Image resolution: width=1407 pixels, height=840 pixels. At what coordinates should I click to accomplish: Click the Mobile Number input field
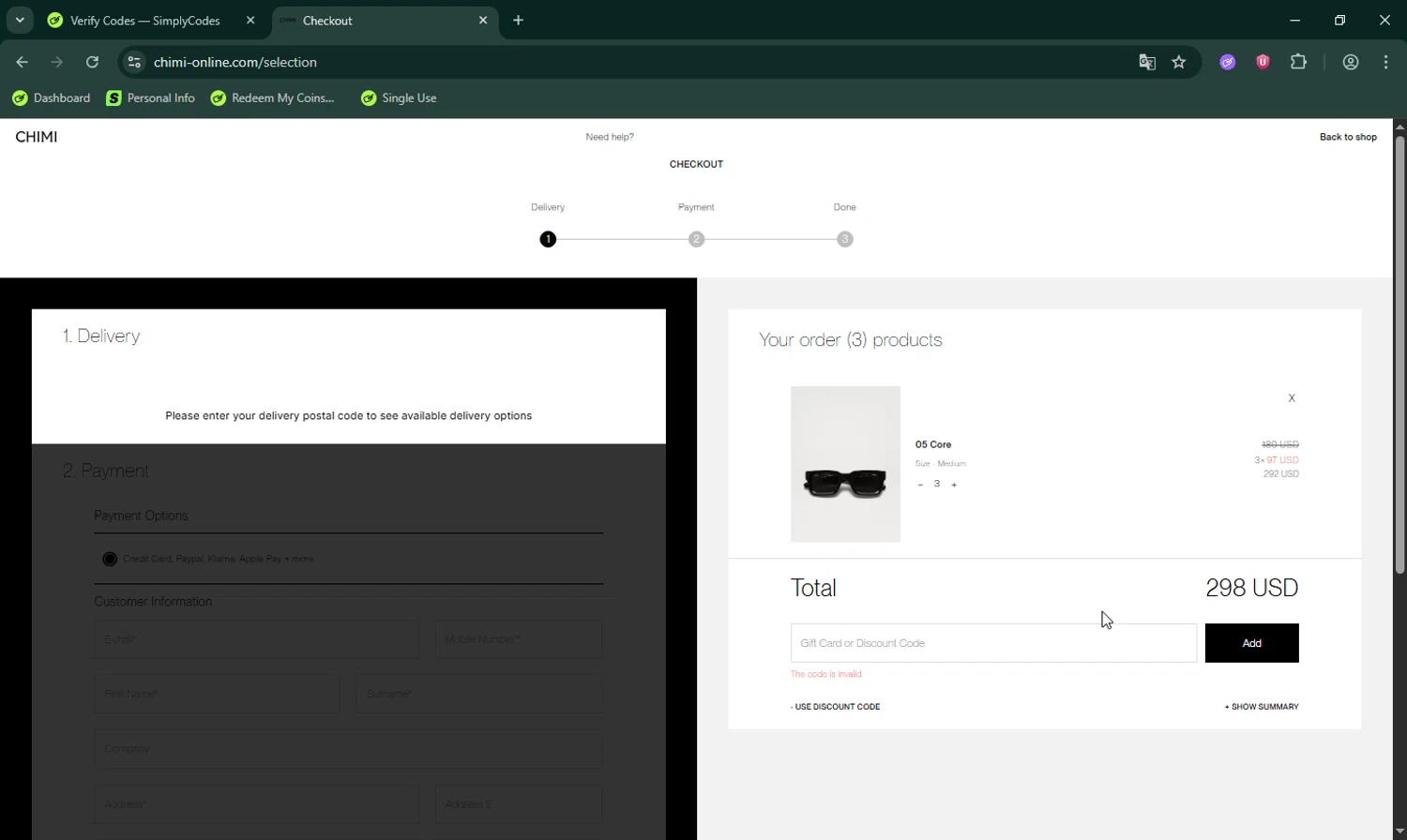(519, 639)
